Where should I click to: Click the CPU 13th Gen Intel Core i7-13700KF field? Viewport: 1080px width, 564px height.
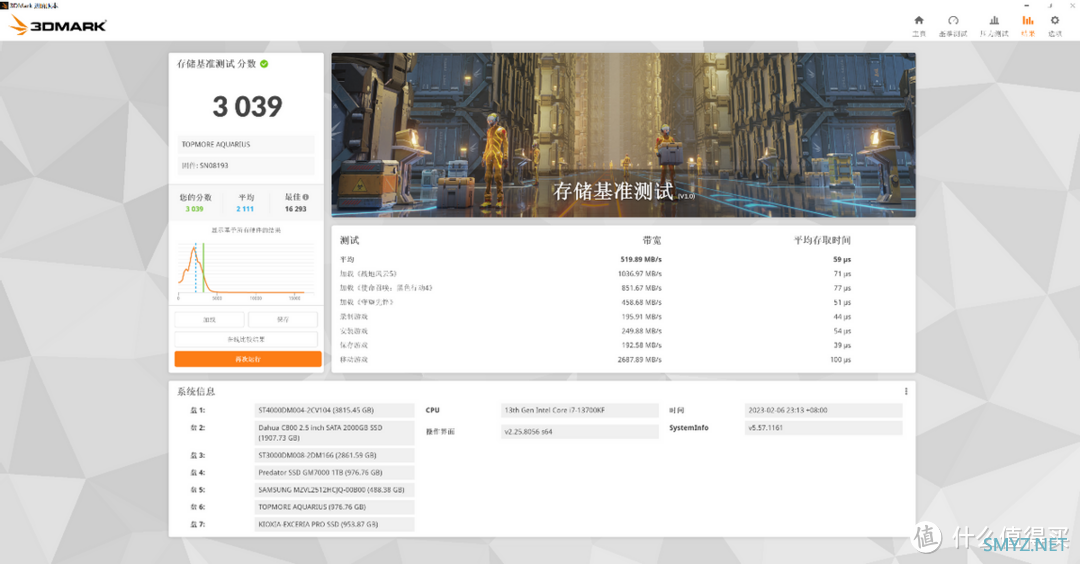click(579, 410)
